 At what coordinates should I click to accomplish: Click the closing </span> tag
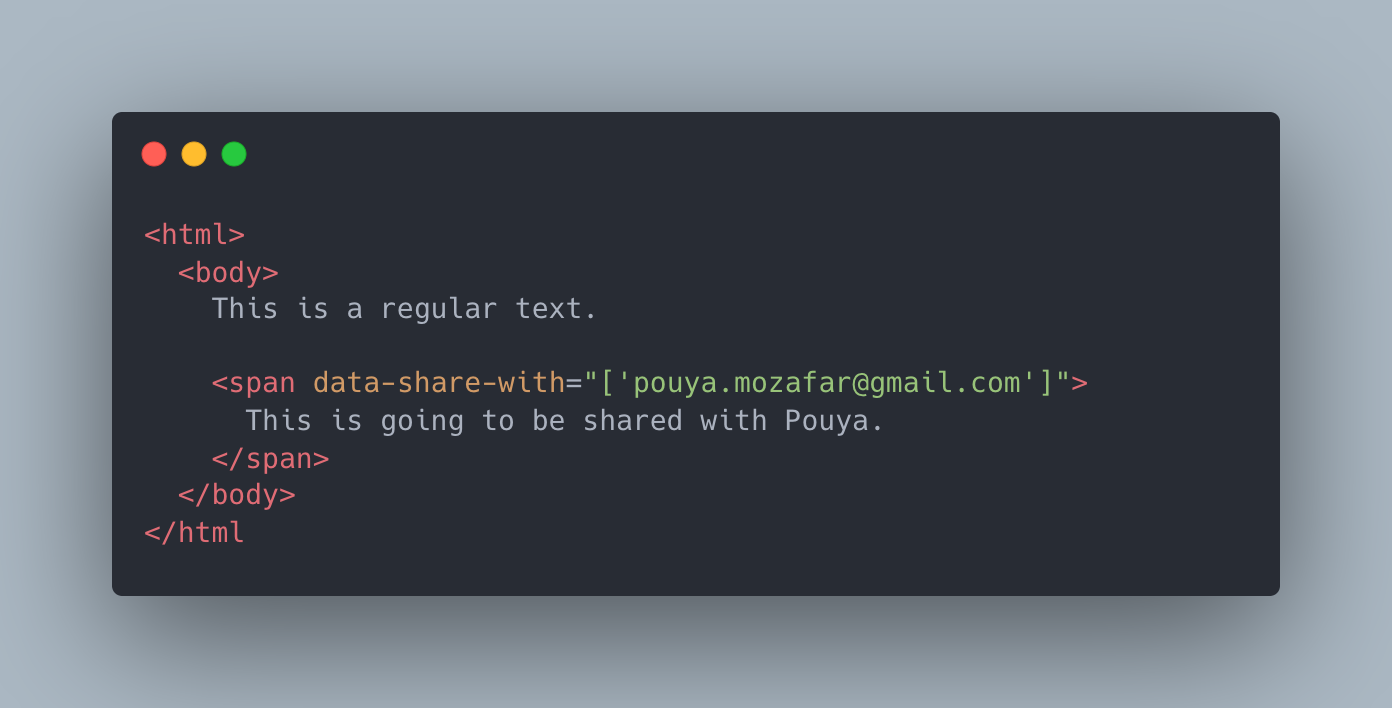coord(270,458)
